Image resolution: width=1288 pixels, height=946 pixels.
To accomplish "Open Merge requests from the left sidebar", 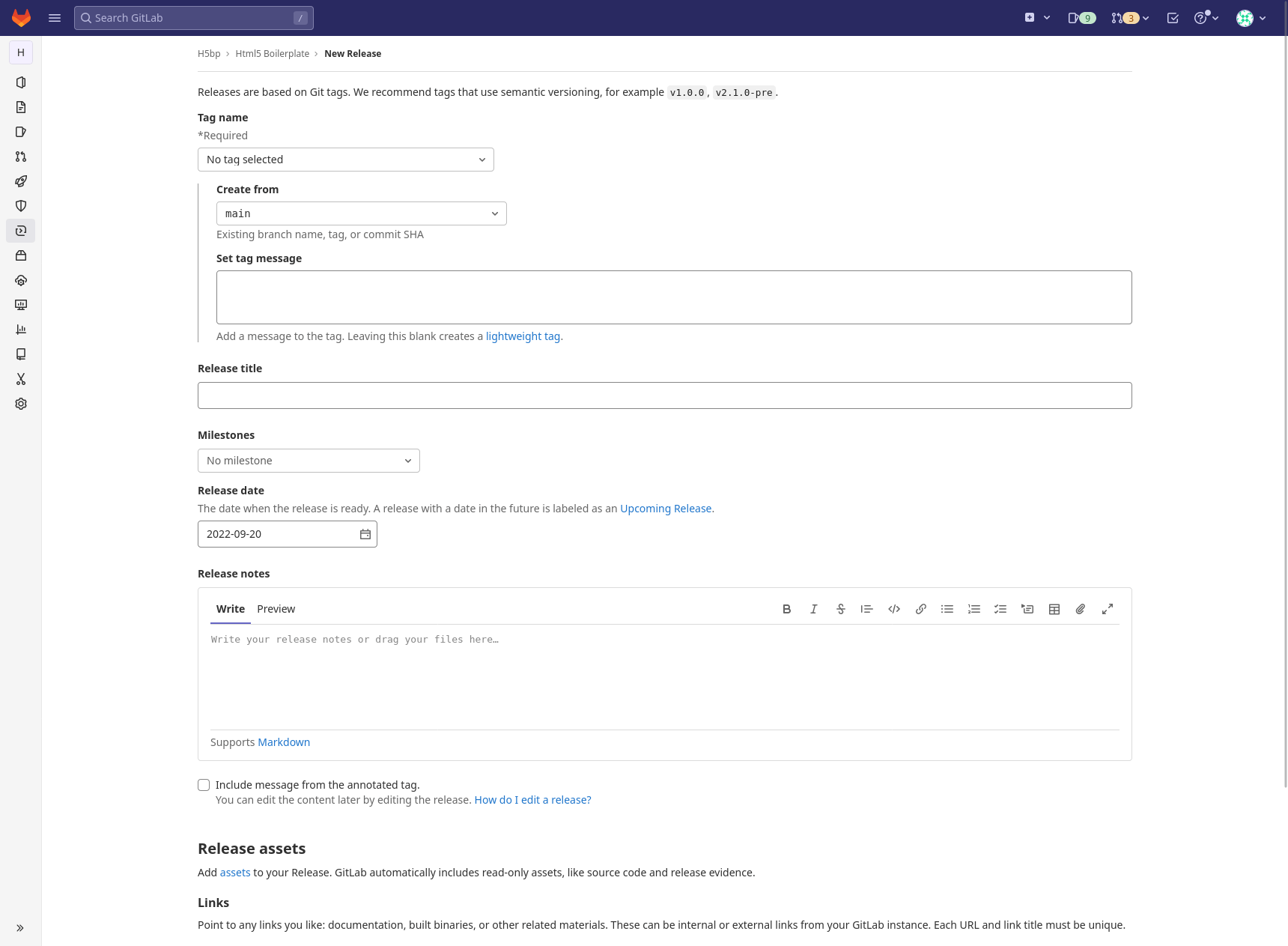I will point(20,157).
